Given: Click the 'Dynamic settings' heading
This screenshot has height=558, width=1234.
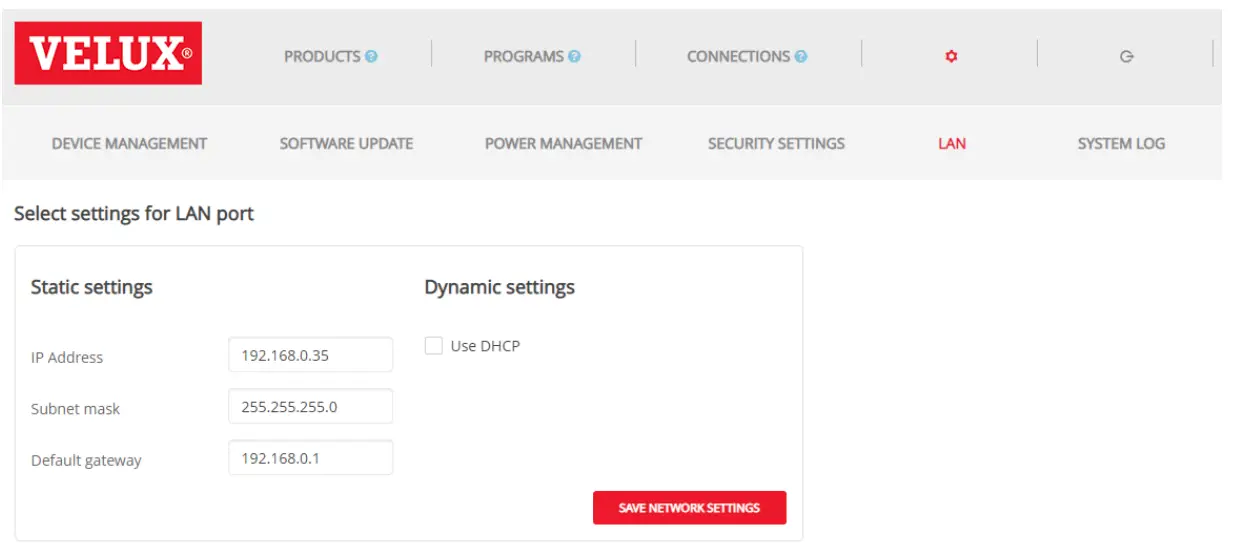Looking at the screenshot, I should pyautogui.click(x=499, y=287).
